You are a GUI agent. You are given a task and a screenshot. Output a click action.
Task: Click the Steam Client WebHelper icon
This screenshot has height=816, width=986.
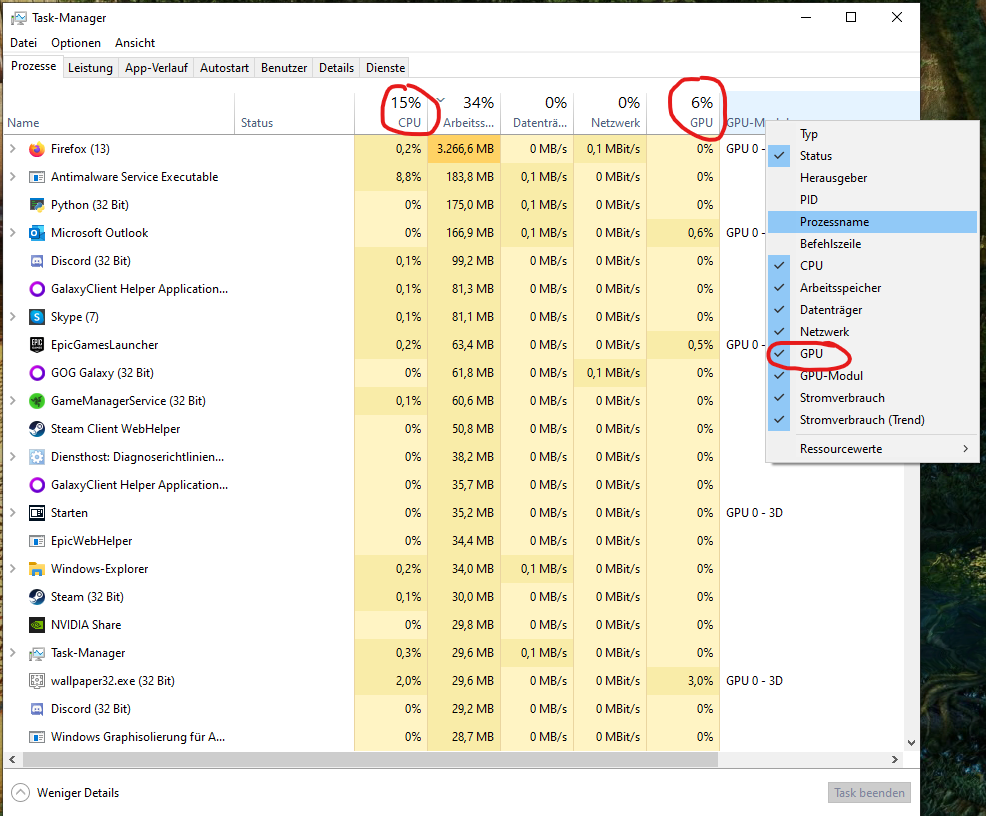[x=37, y=429]
